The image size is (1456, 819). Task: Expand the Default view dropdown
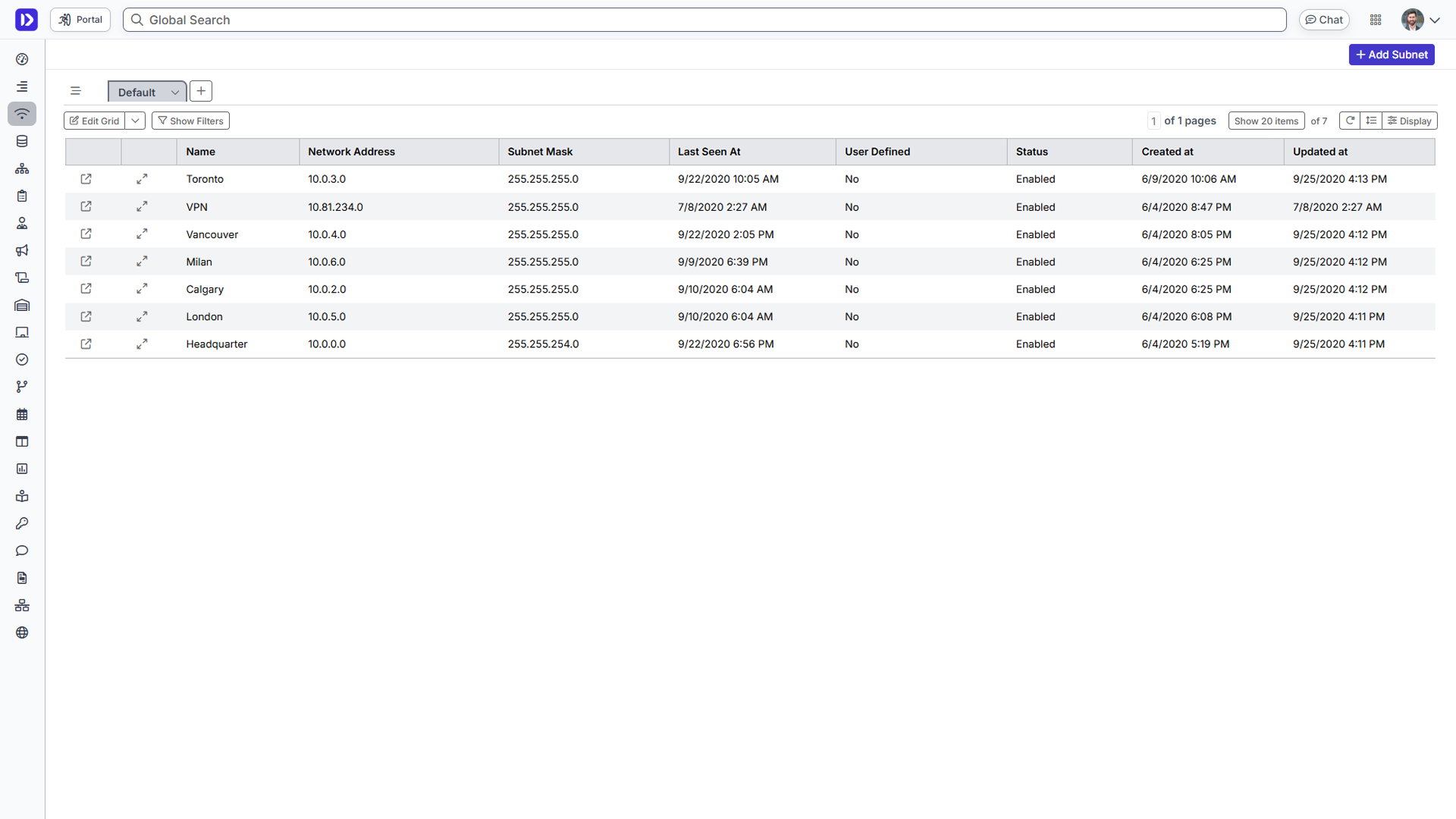click(x=174, y=93)
